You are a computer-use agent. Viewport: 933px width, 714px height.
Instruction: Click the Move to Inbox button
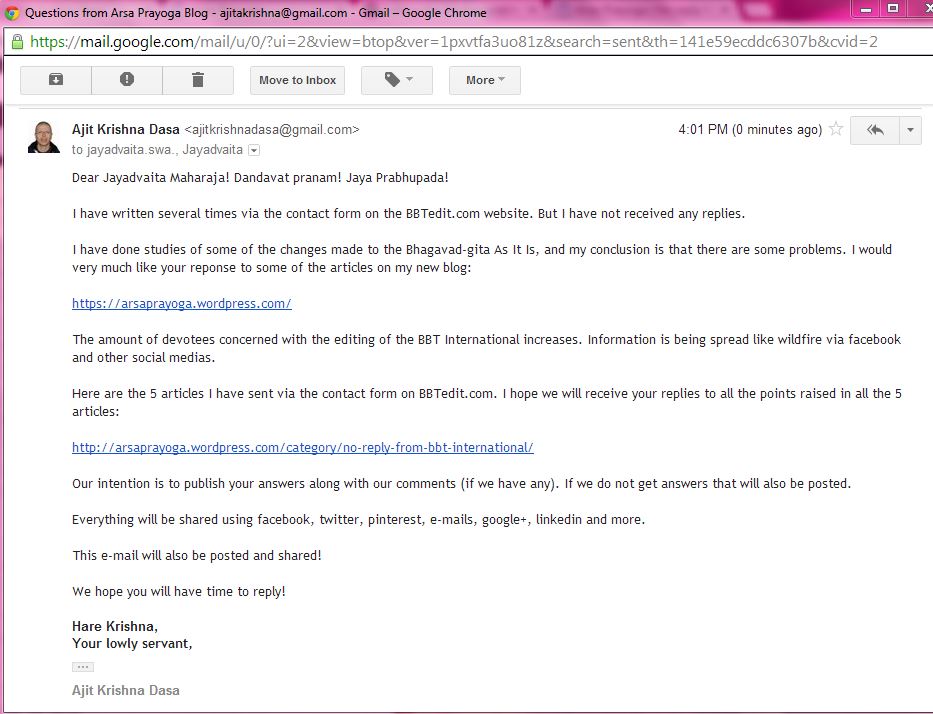point(298,80)
